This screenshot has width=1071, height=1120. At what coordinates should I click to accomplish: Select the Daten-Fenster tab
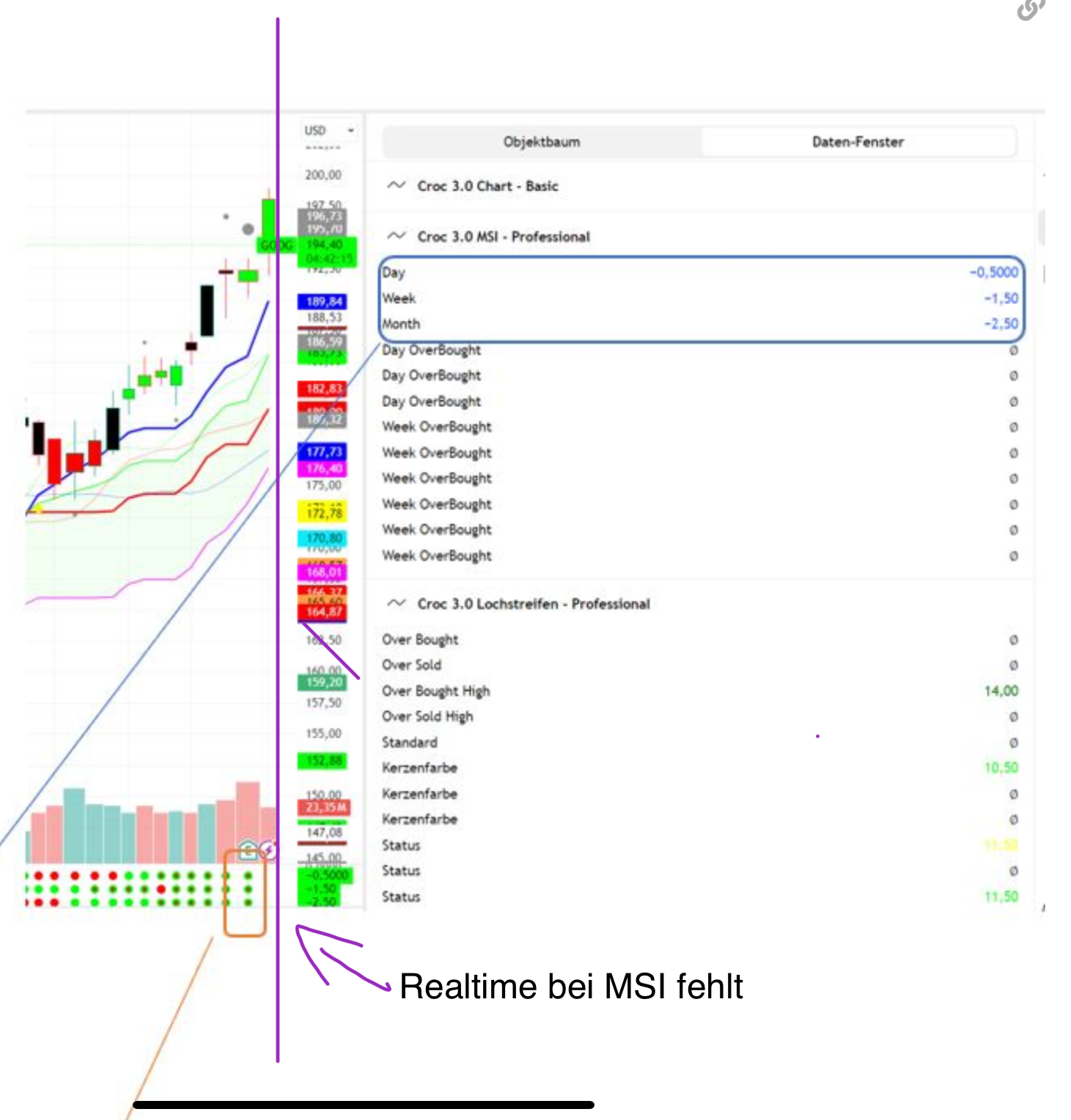857,142
